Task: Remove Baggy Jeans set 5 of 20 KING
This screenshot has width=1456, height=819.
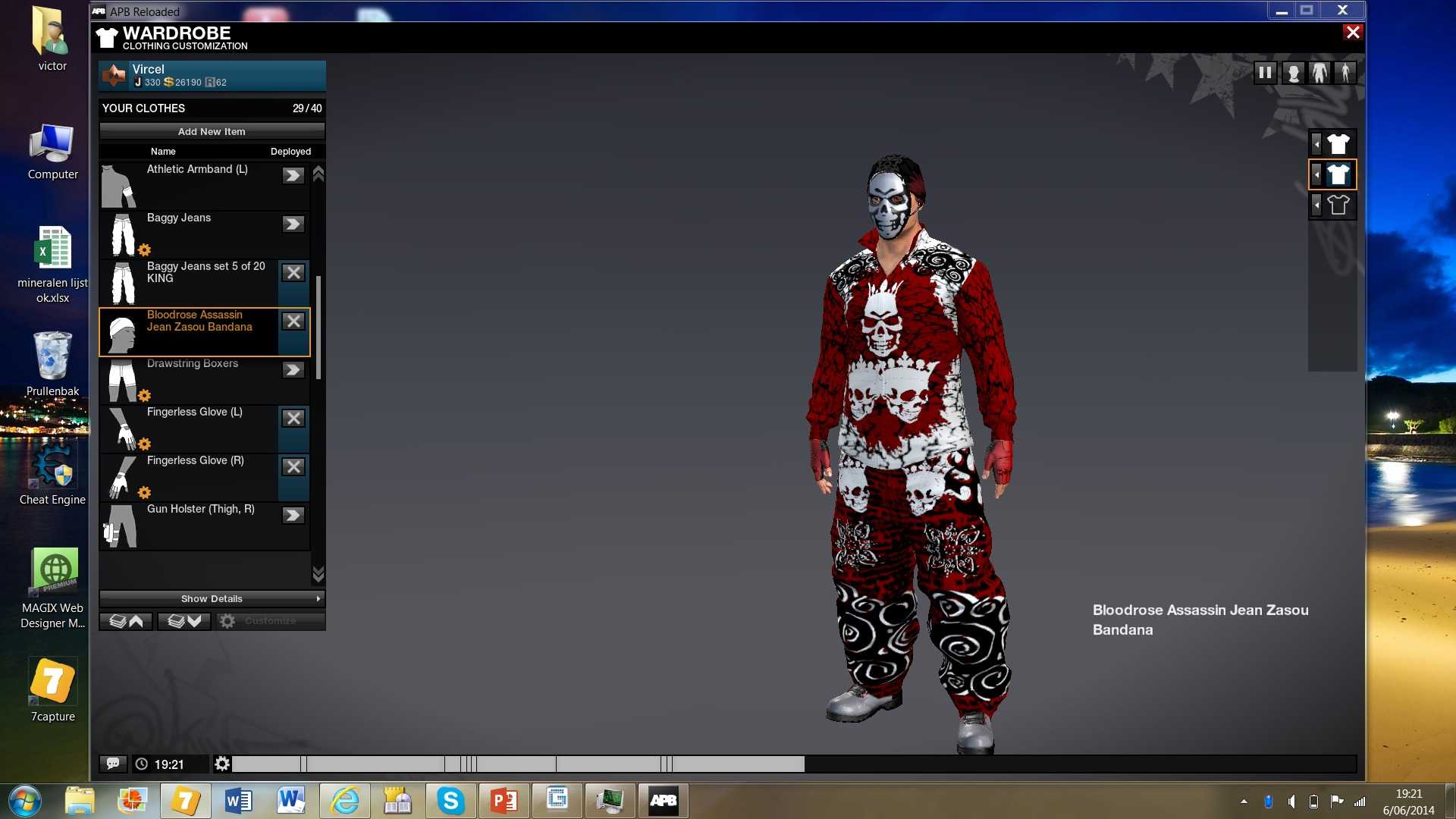Action: [293, 273]
